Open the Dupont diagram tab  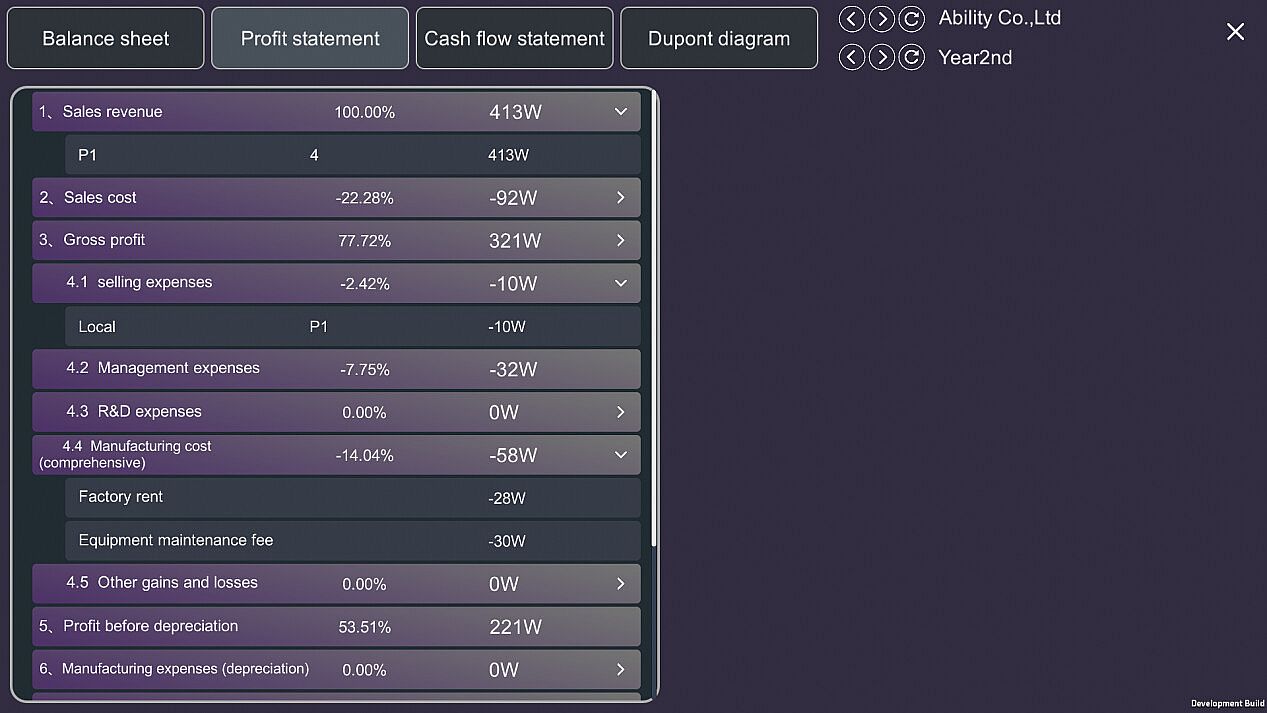coord(719,39)
